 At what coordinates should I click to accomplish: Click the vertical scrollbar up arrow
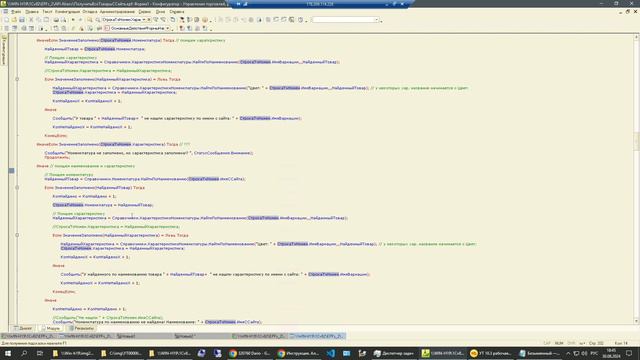636,37
